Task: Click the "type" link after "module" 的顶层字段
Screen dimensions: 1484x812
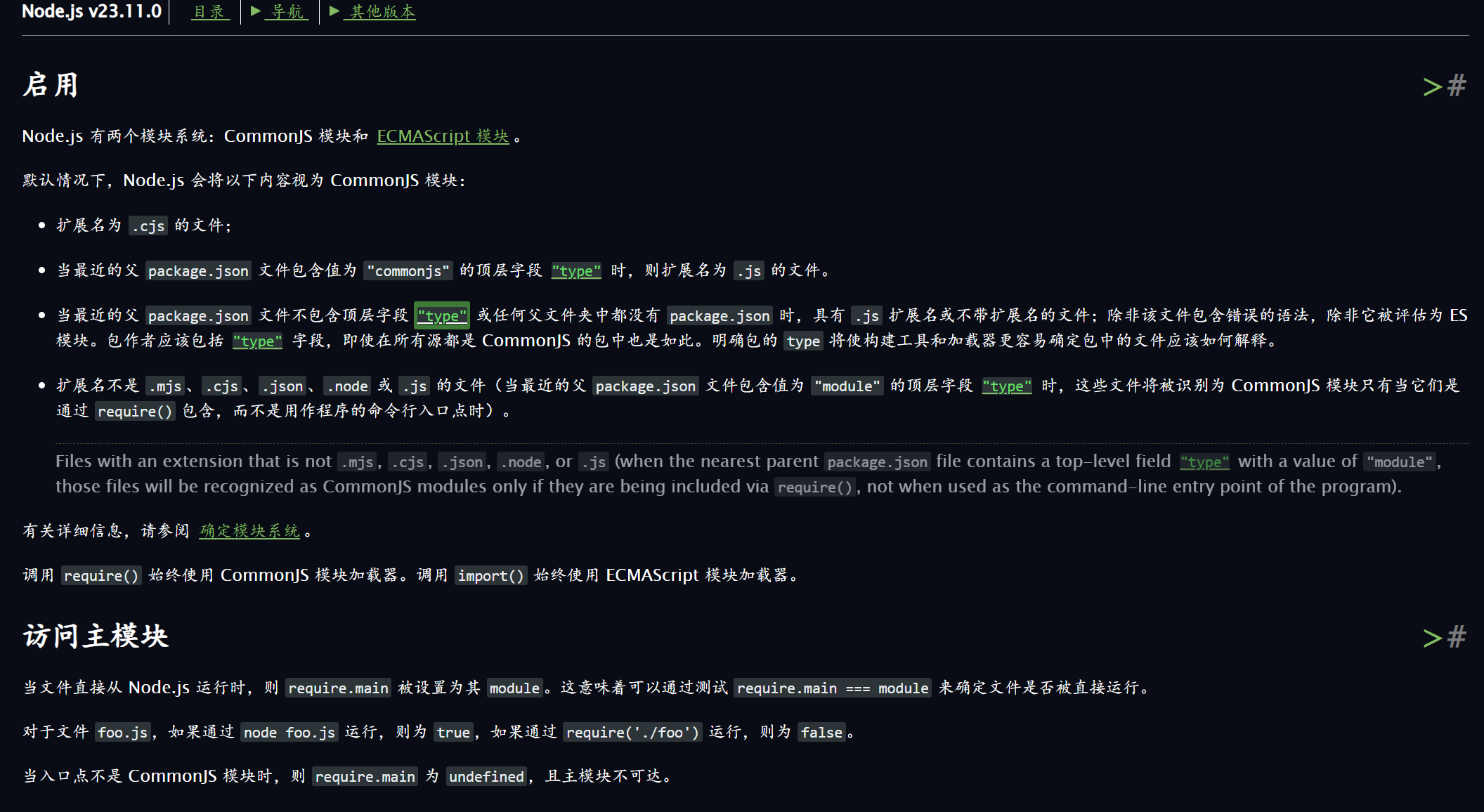Action: [1006, 386]
